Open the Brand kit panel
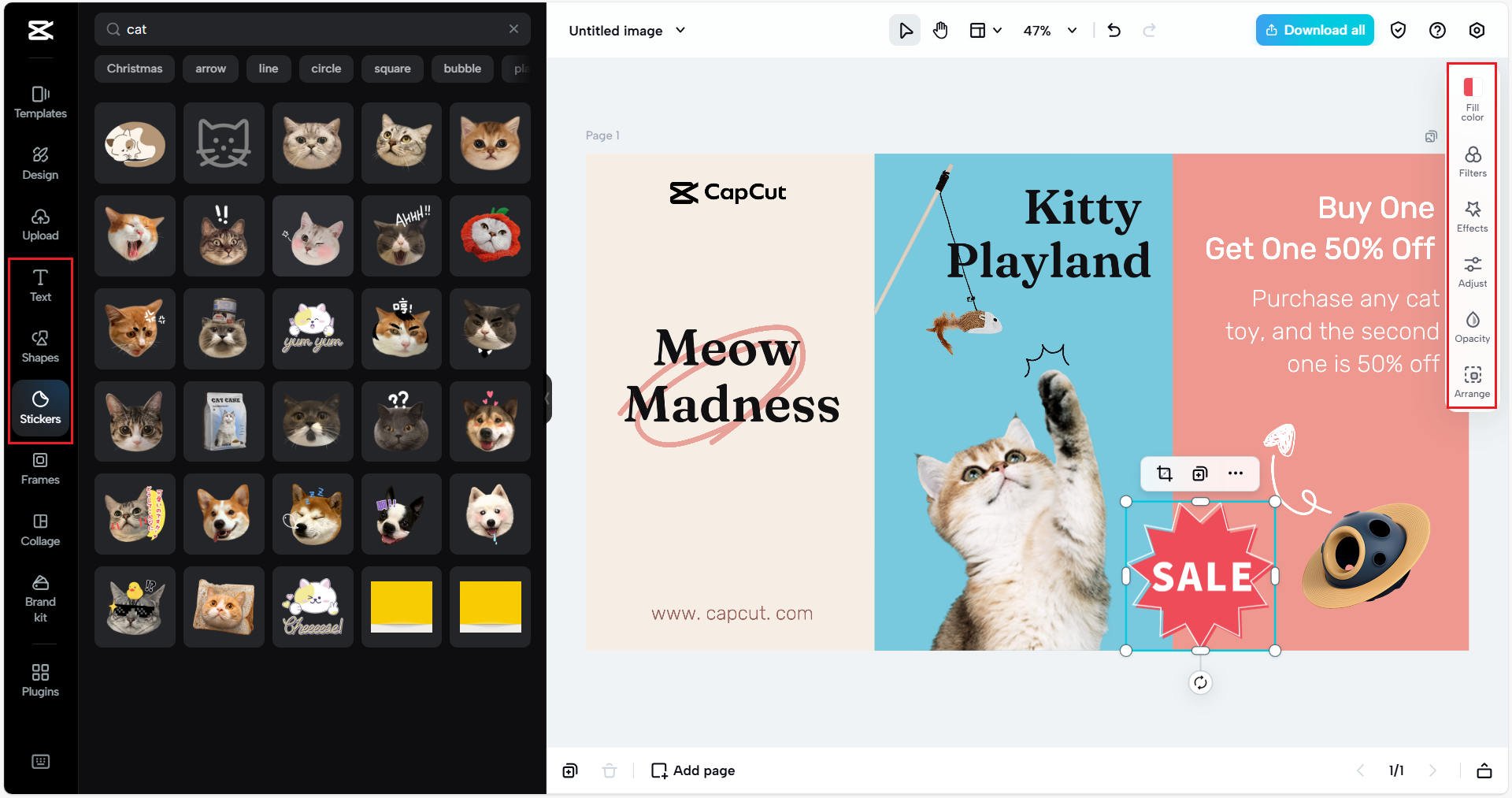Image resolution: width=1512 pixels, height=798 pixels. (x=39, y=599)
